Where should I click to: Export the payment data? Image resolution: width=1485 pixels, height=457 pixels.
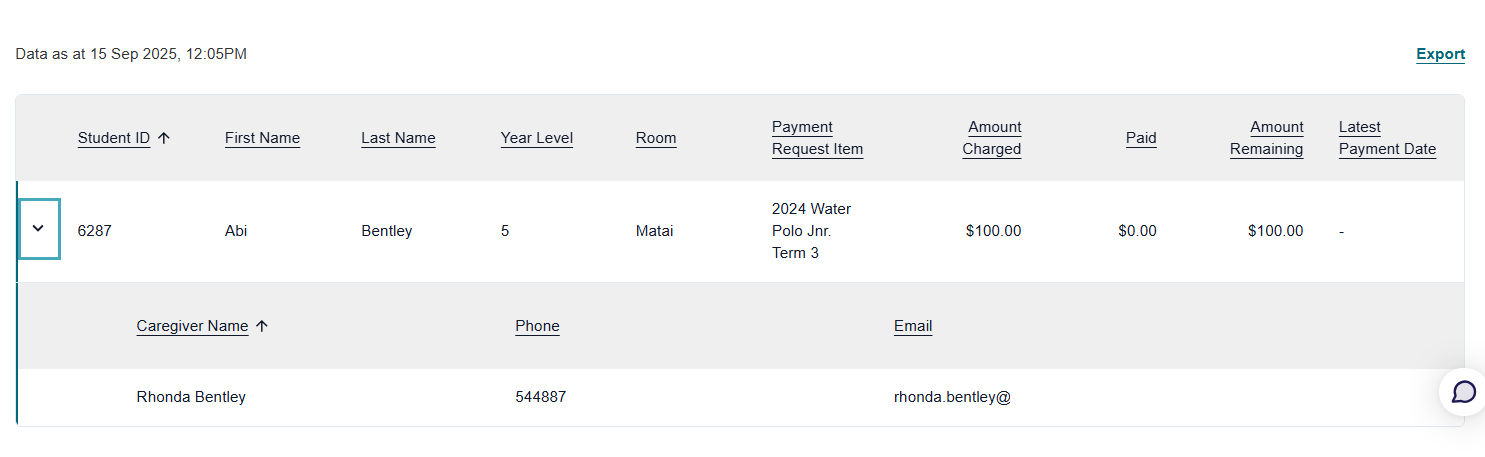click(1441, 54)
